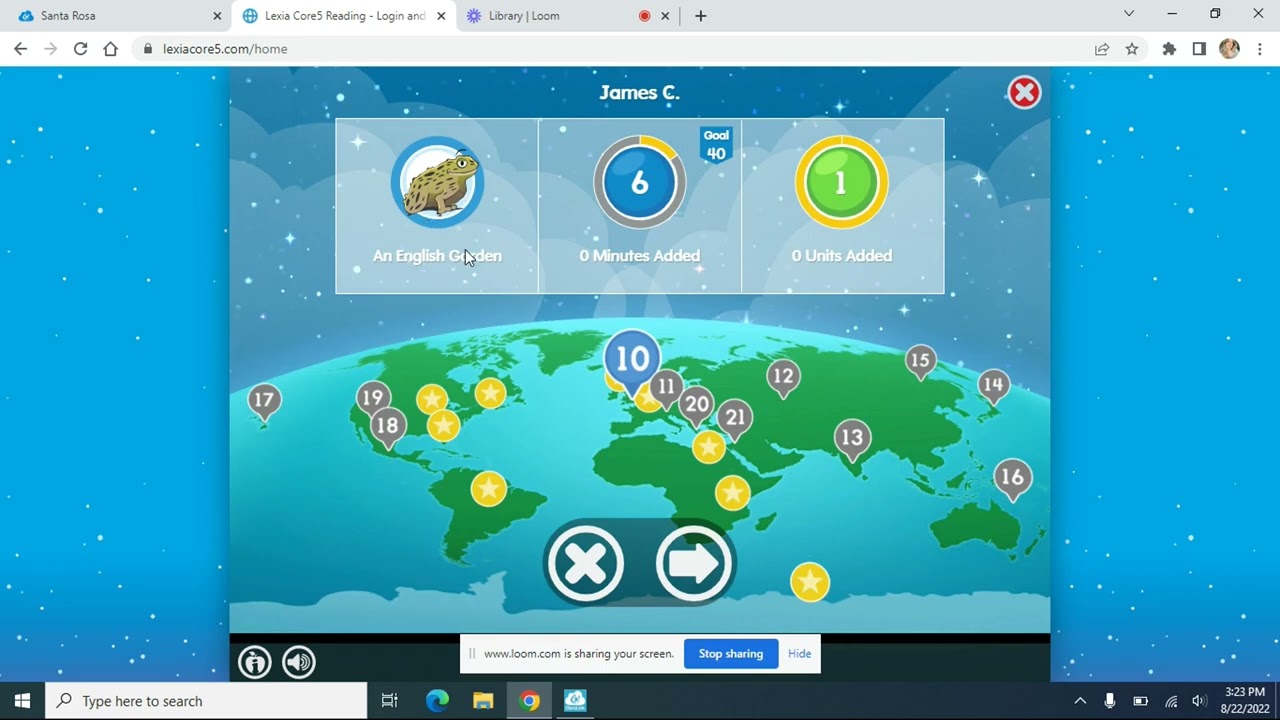Click the green 1 units circle

click(x=841, y=183)
